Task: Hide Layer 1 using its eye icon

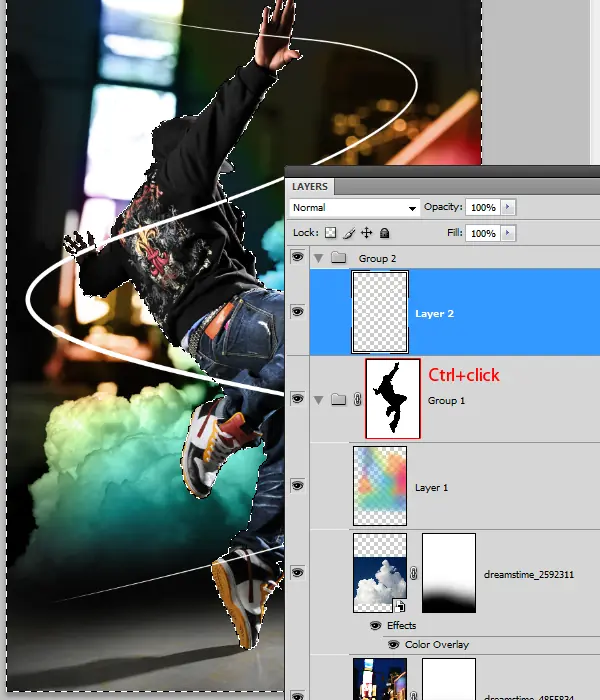Action: pos(298,485)
